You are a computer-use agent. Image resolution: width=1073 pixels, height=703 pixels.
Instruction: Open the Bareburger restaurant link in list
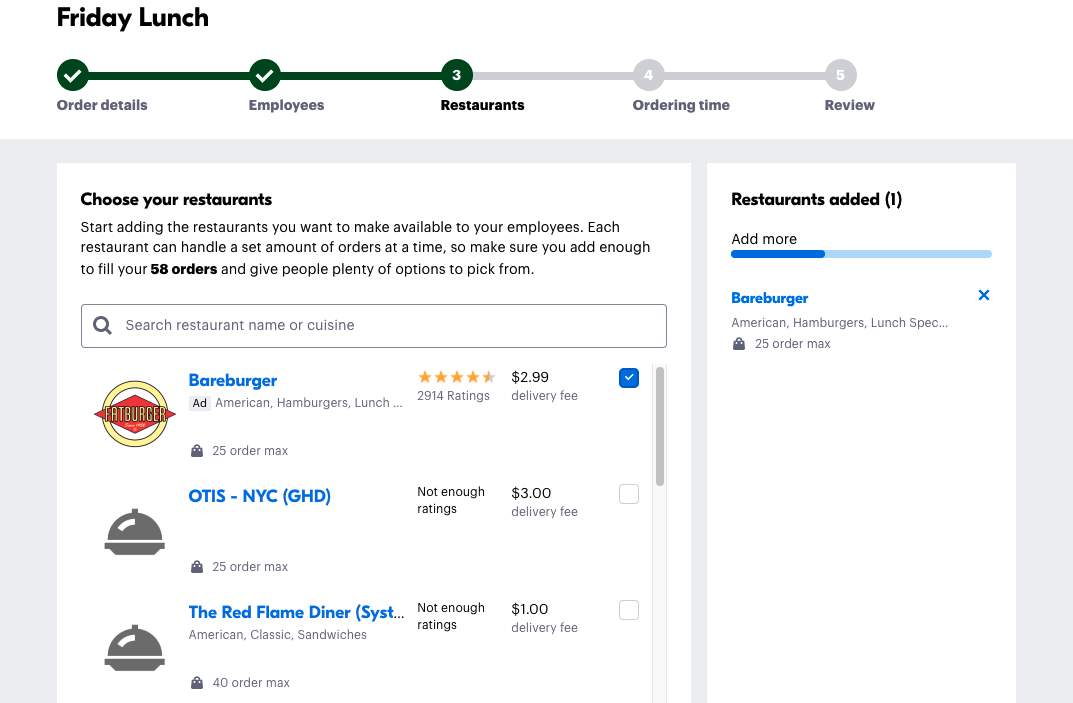click(x=232, y=380)
